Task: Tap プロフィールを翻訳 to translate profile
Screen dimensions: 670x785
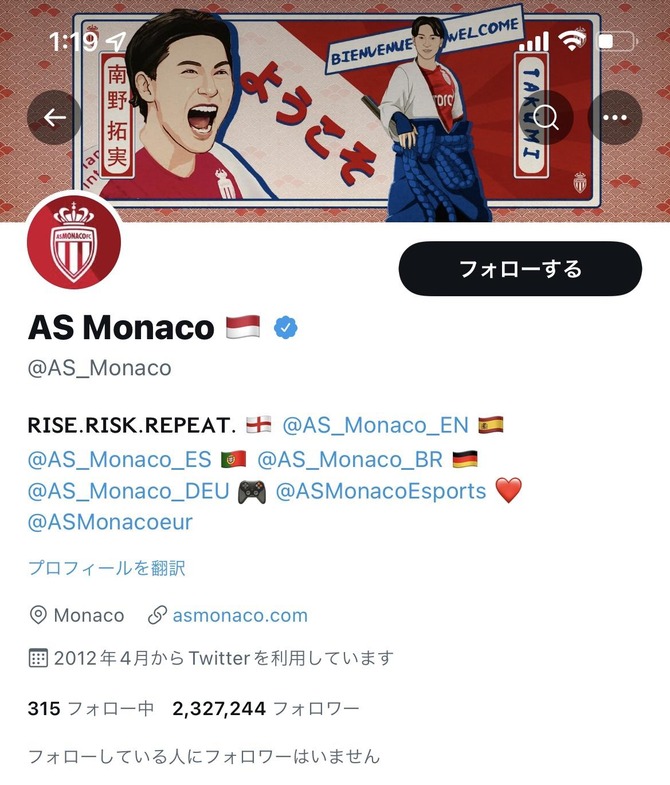Action: (107, 568)
